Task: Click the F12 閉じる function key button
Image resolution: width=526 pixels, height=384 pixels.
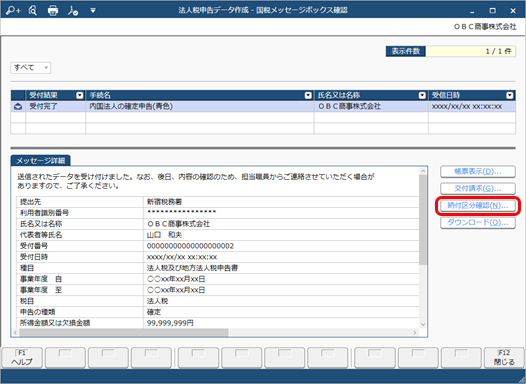Action: tap(504, 358)
